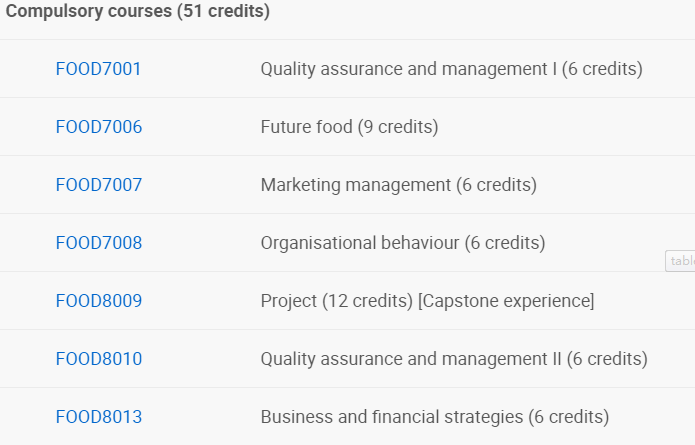Select the FOOD8010 course code link

(99, 359)
